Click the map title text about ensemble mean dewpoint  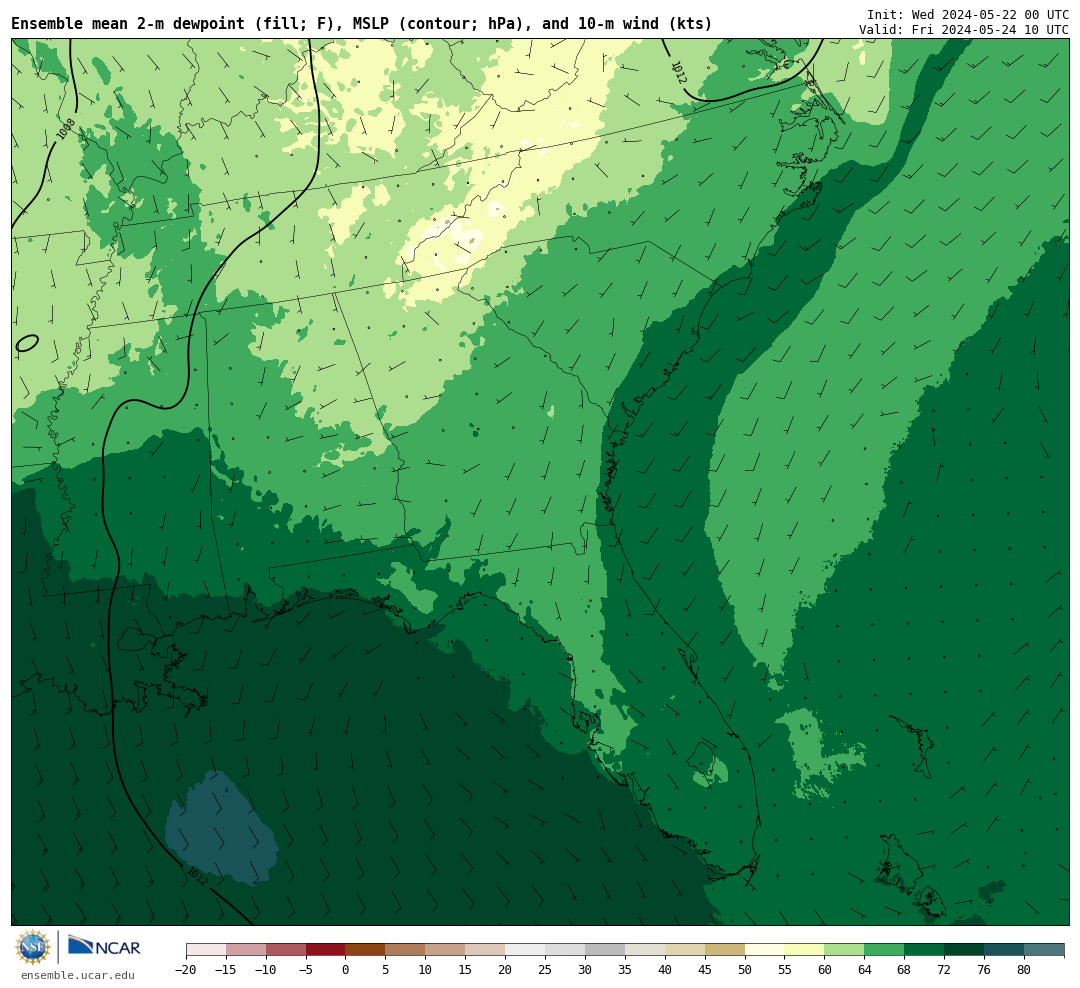pos(362,23)
